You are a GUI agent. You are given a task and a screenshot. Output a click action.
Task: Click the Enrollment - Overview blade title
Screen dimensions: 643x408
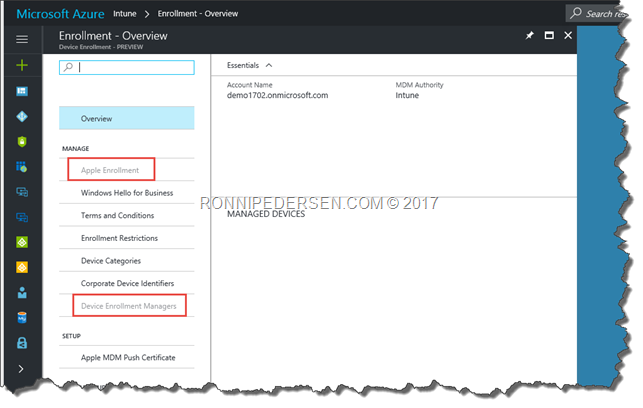click(x=113, y=36)
